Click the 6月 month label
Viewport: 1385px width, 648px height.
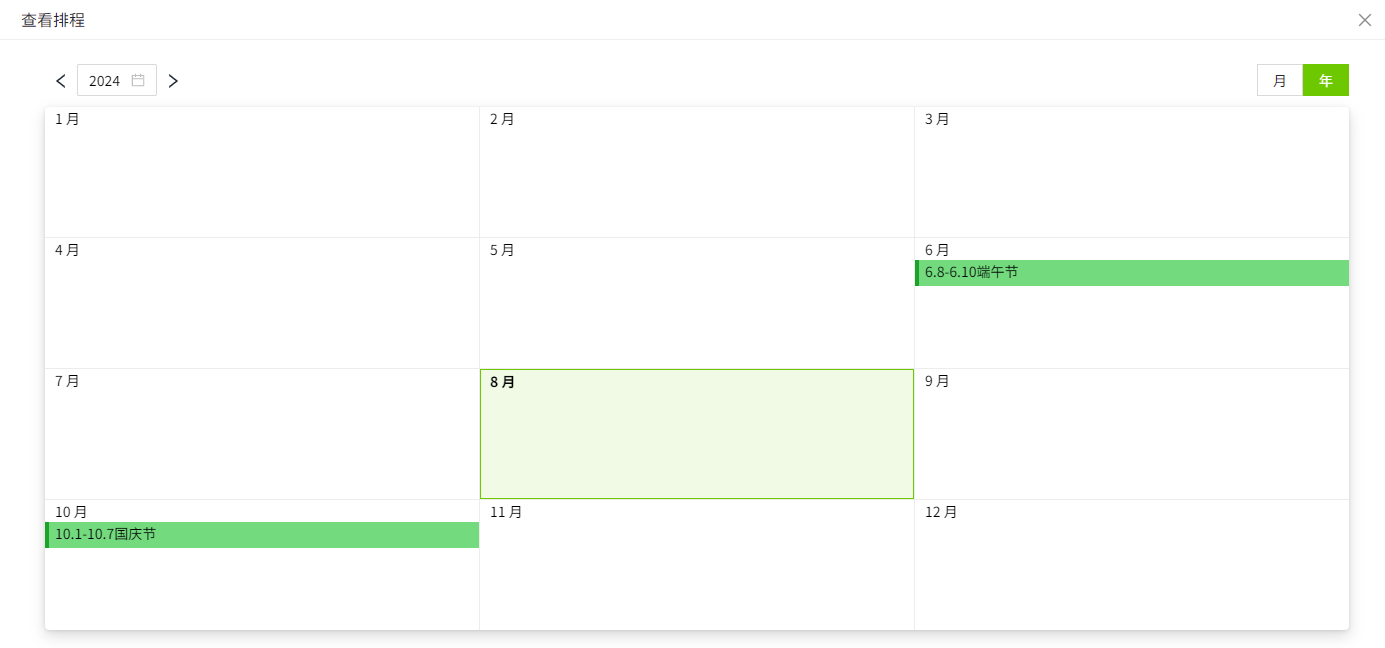coord(937,250)
